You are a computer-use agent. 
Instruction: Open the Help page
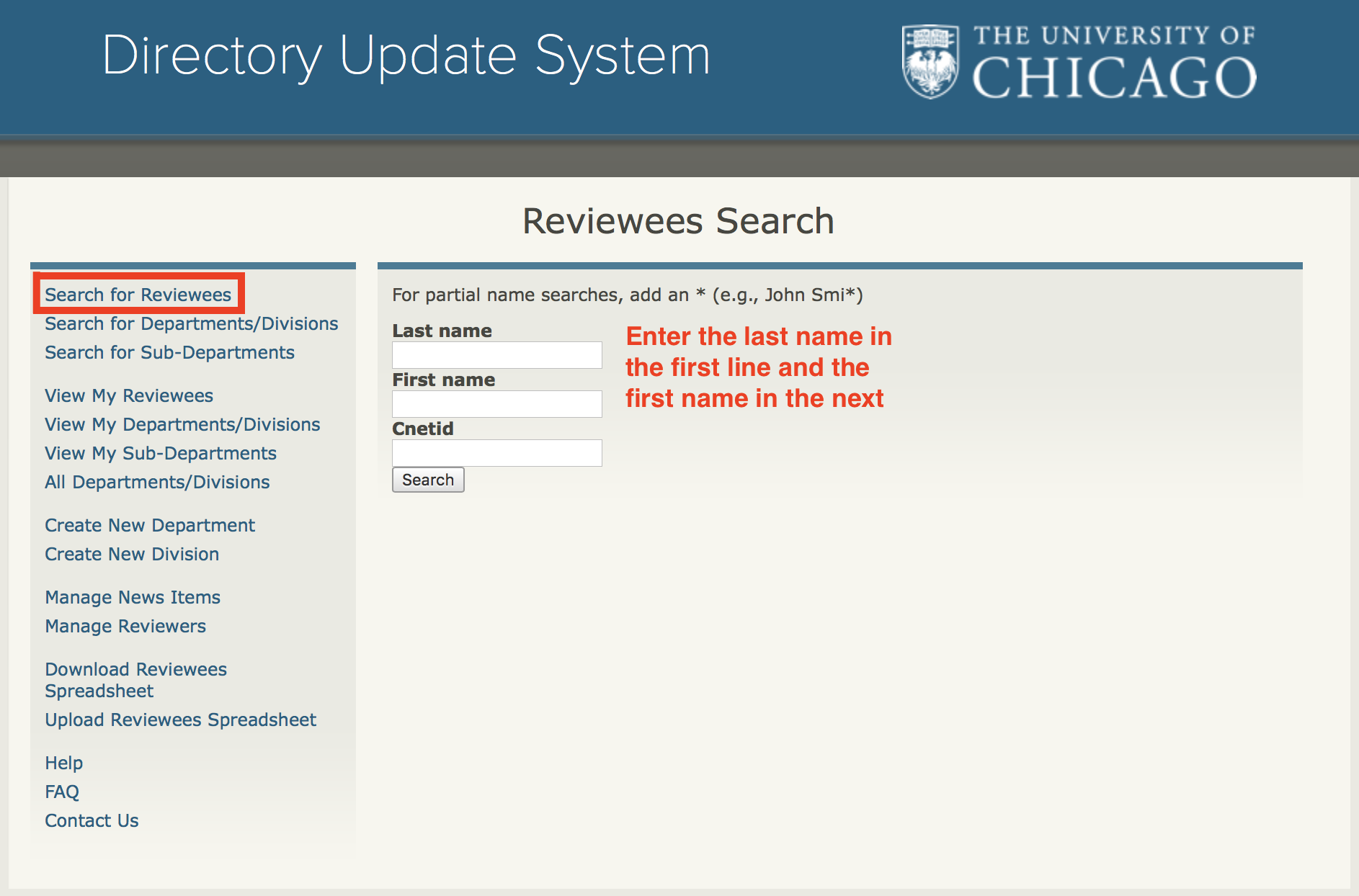click(x=63, y=763)
